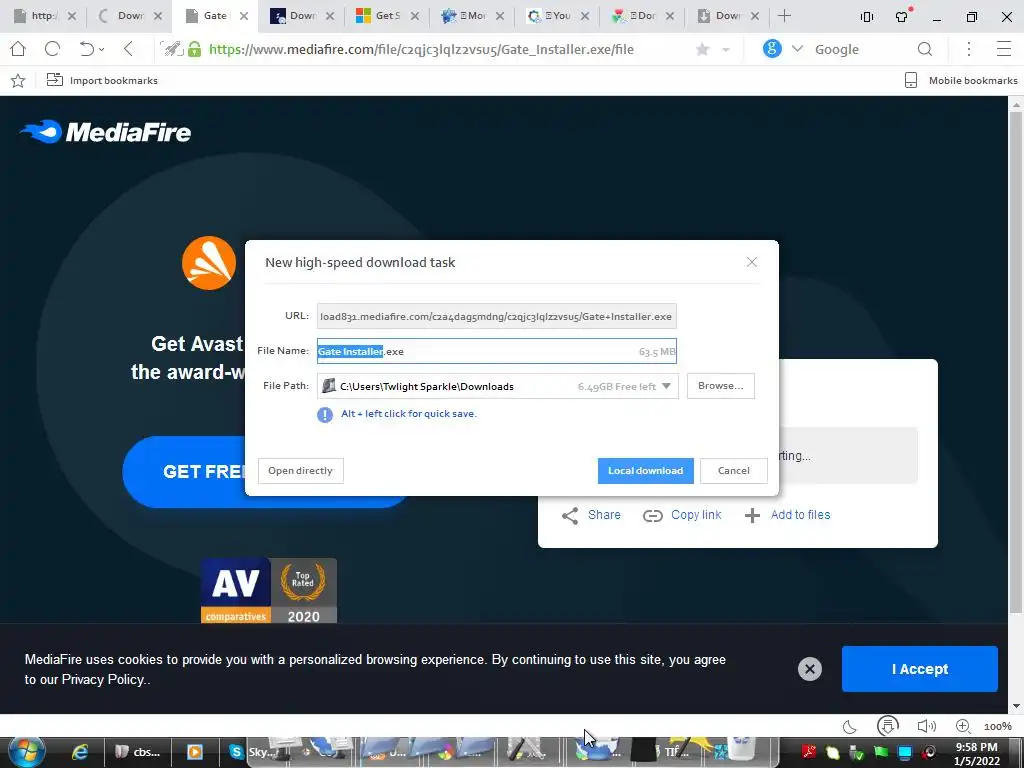1024x768 pixels.
Task: Click the page vertical scrollbar
Action: (1016, 362)
